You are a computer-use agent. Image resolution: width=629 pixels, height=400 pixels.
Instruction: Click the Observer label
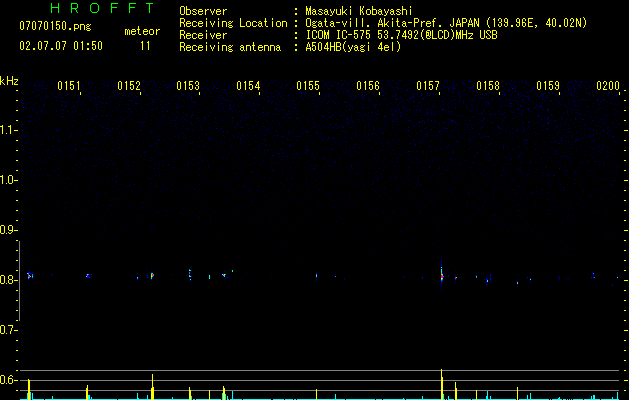pyautogui.click(x=203, y=11)
